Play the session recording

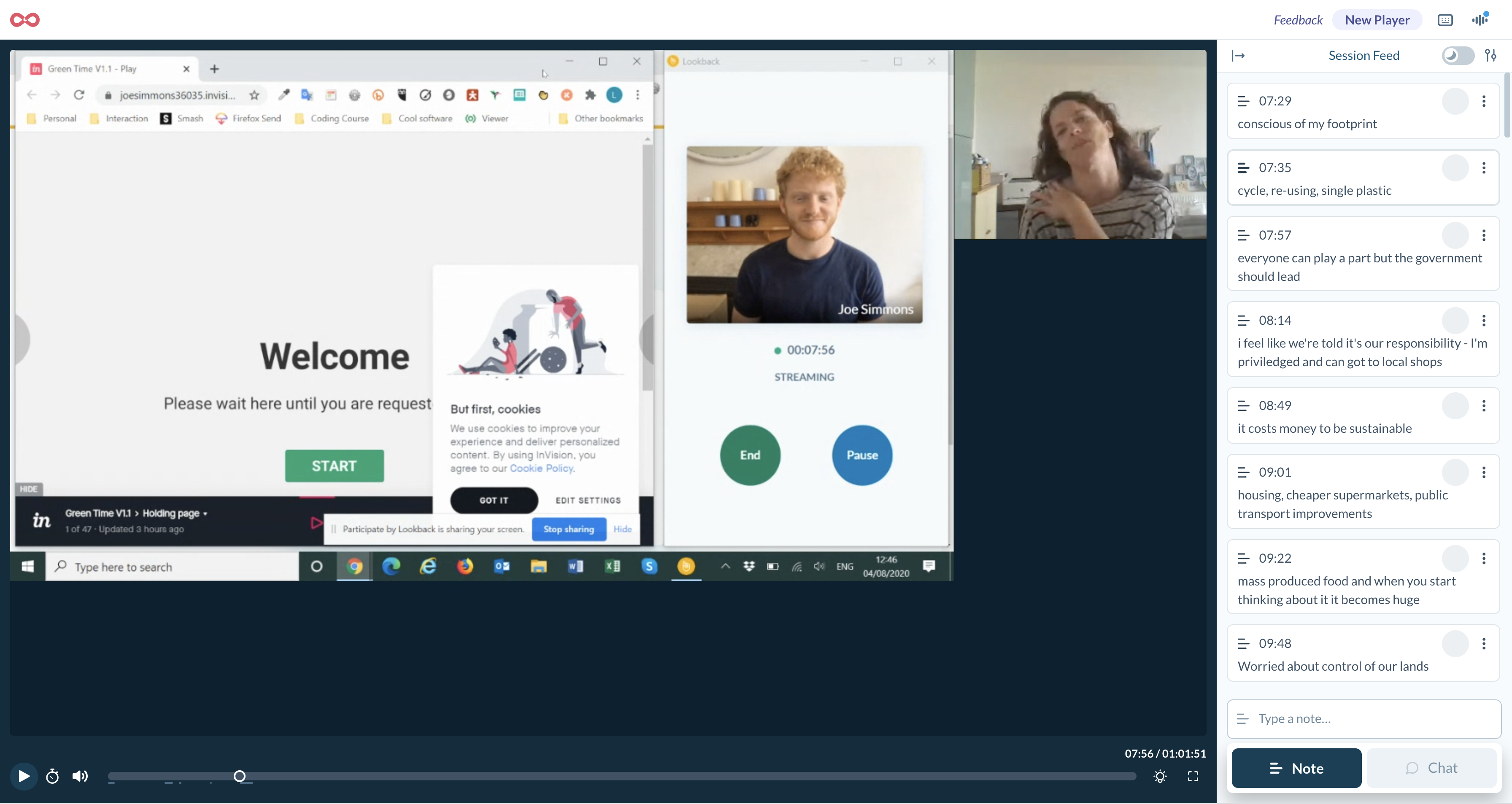point(24,777)
